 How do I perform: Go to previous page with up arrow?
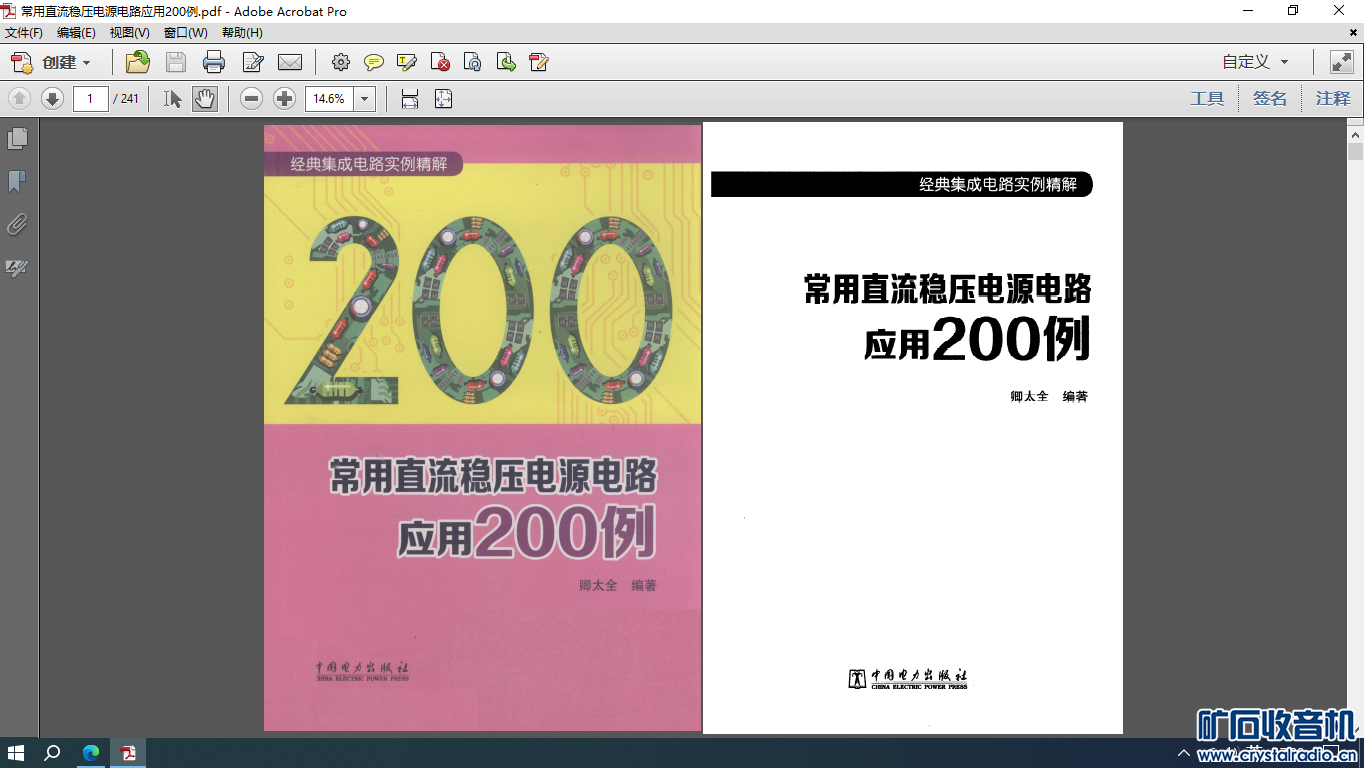tap(20, 99)
